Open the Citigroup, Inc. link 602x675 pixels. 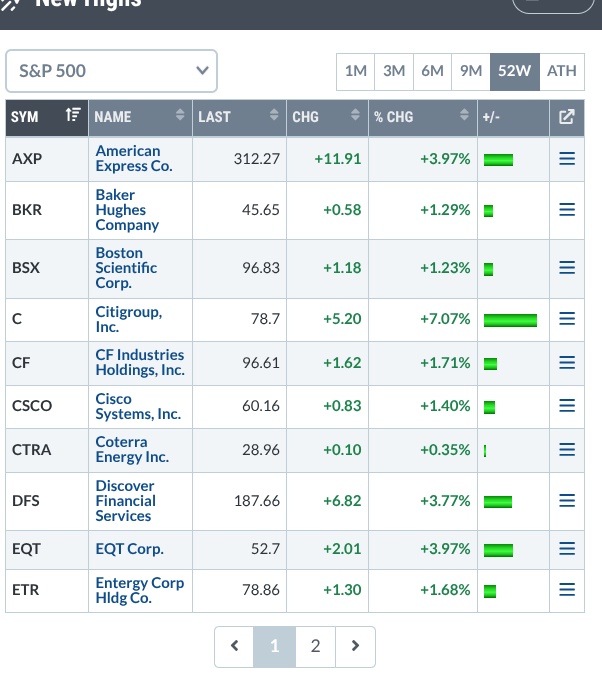pos(129,319)
